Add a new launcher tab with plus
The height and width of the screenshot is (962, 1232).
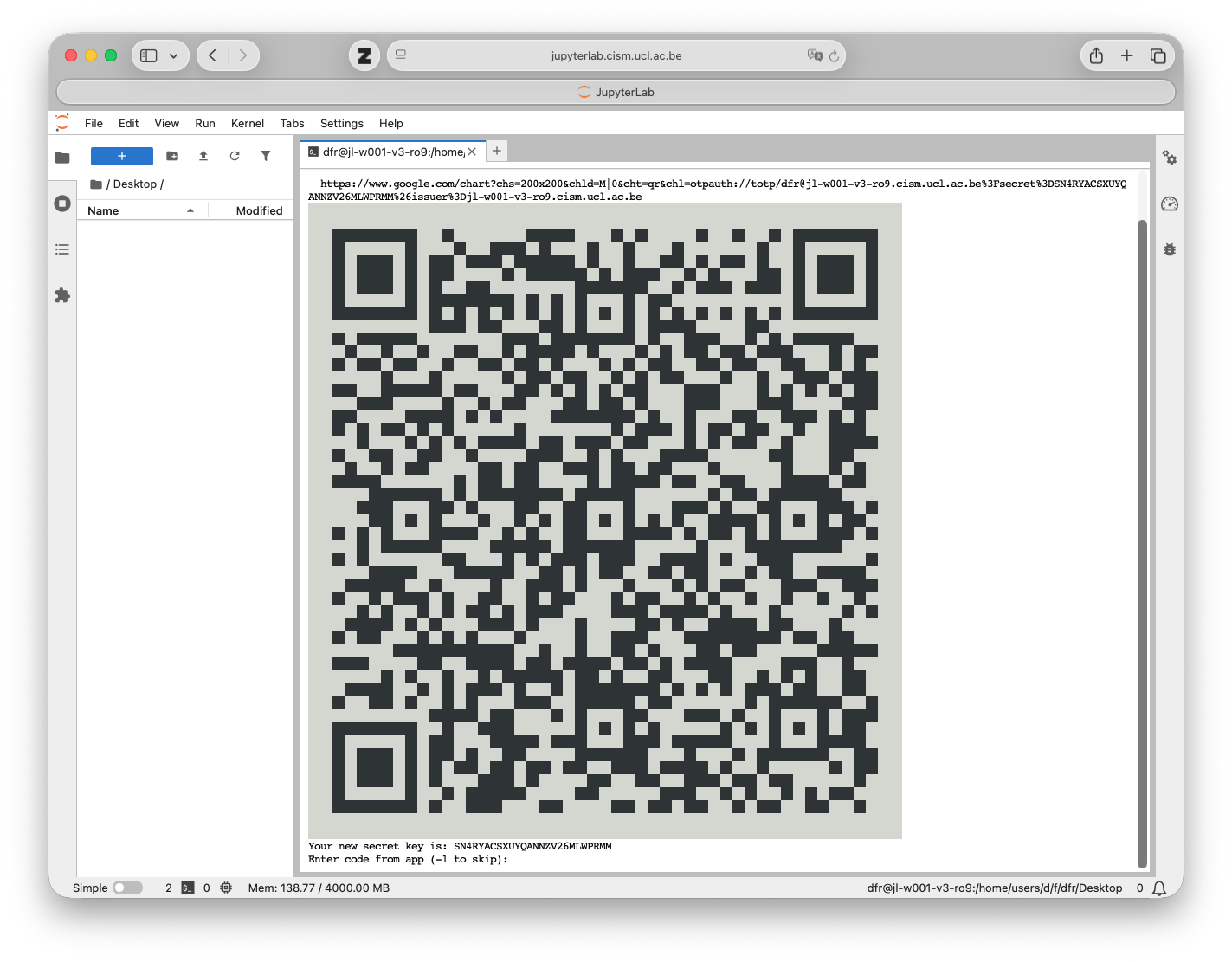497,151
